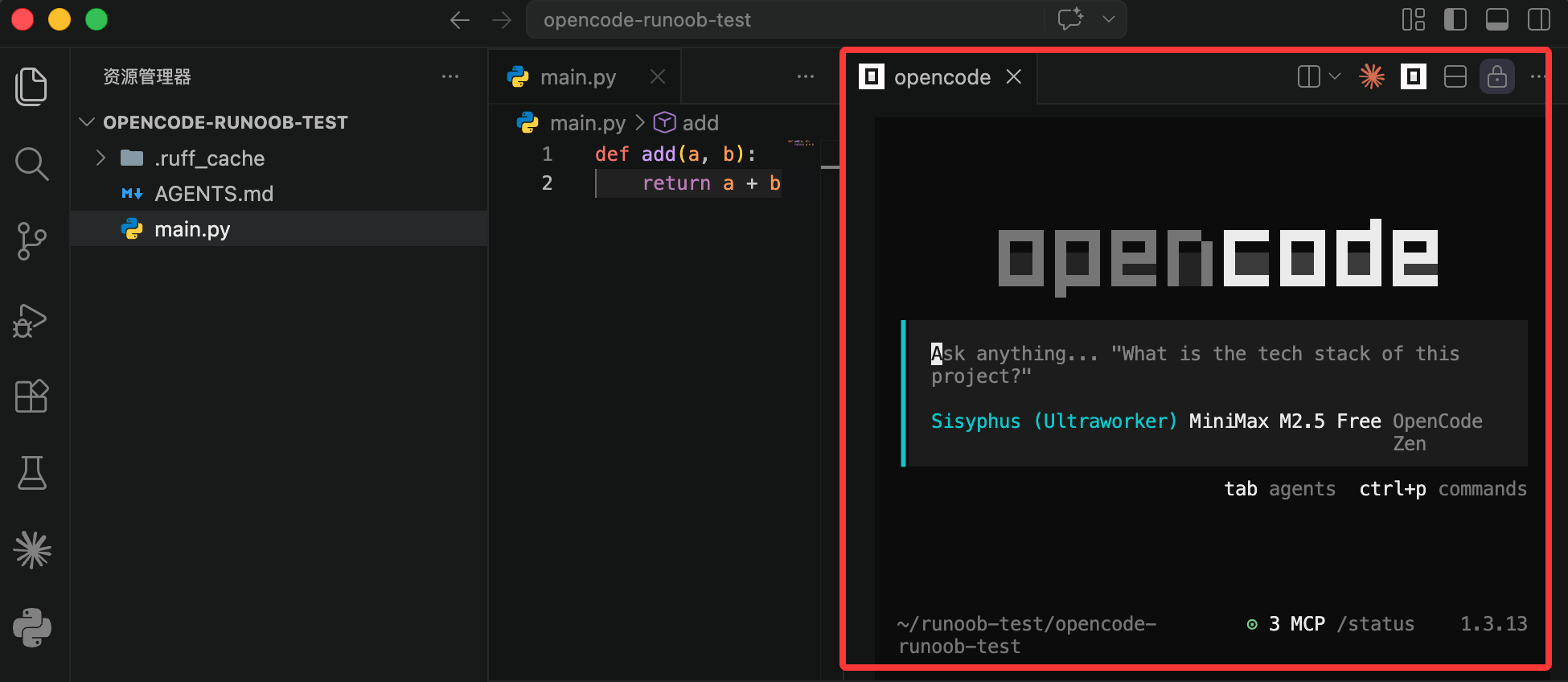Screen dimensions: 1568x682
Task: Click the 'ctrl+p commands' hint
Action: pos(1443,488)
